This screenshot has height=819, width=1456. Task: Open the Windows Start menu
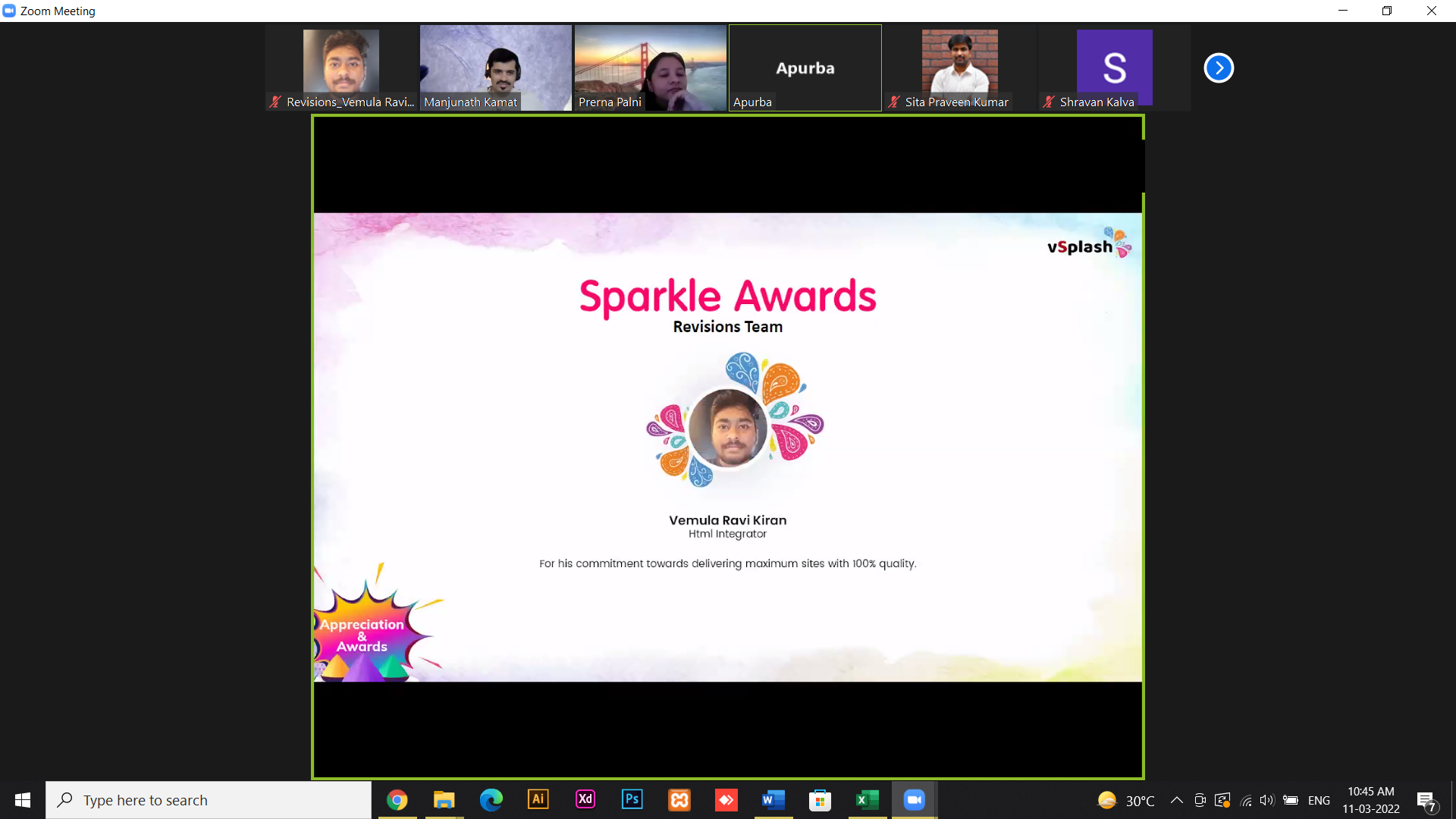22,800
